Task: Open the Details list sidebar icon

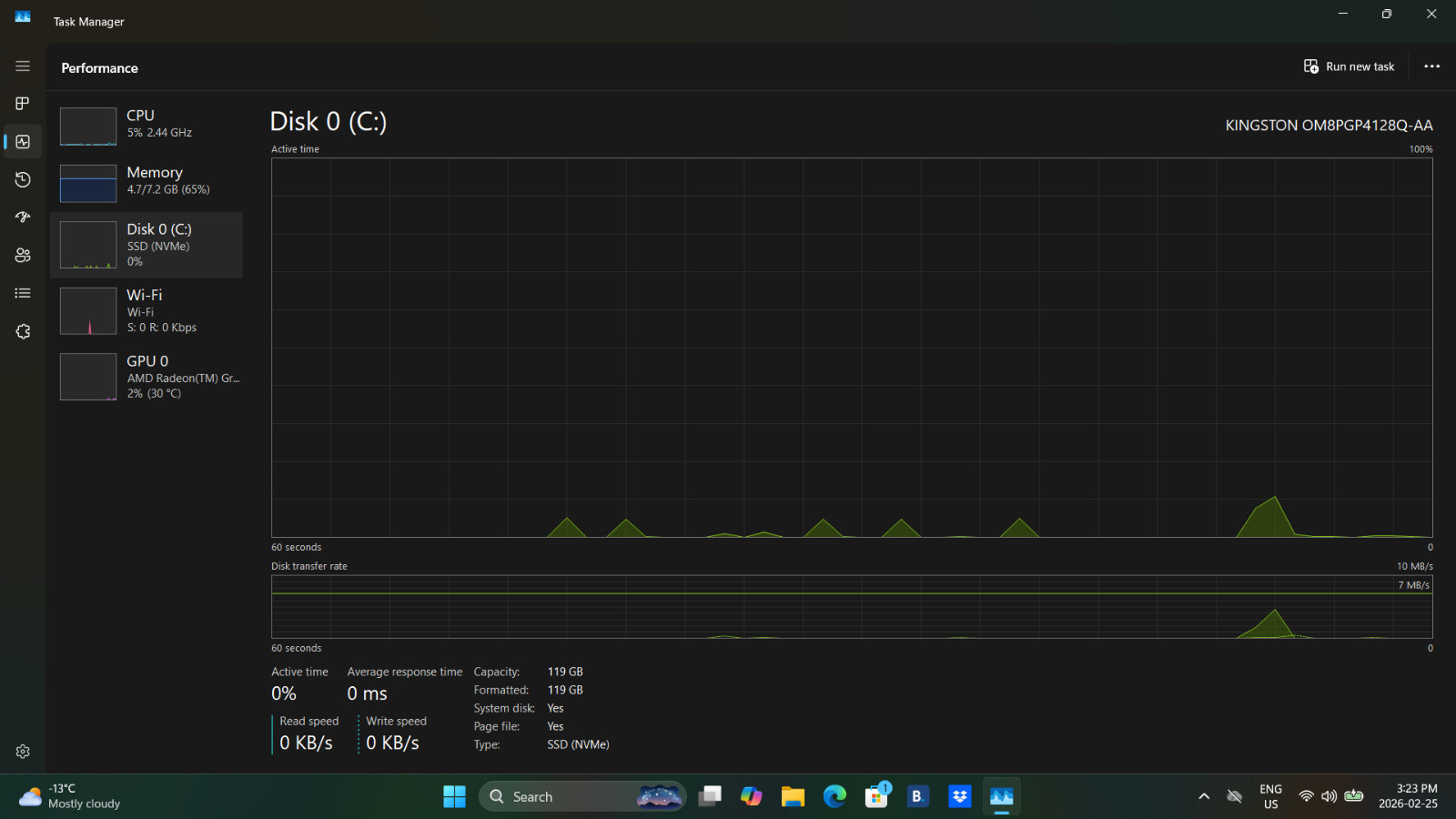Action: (x=23, y=293)
